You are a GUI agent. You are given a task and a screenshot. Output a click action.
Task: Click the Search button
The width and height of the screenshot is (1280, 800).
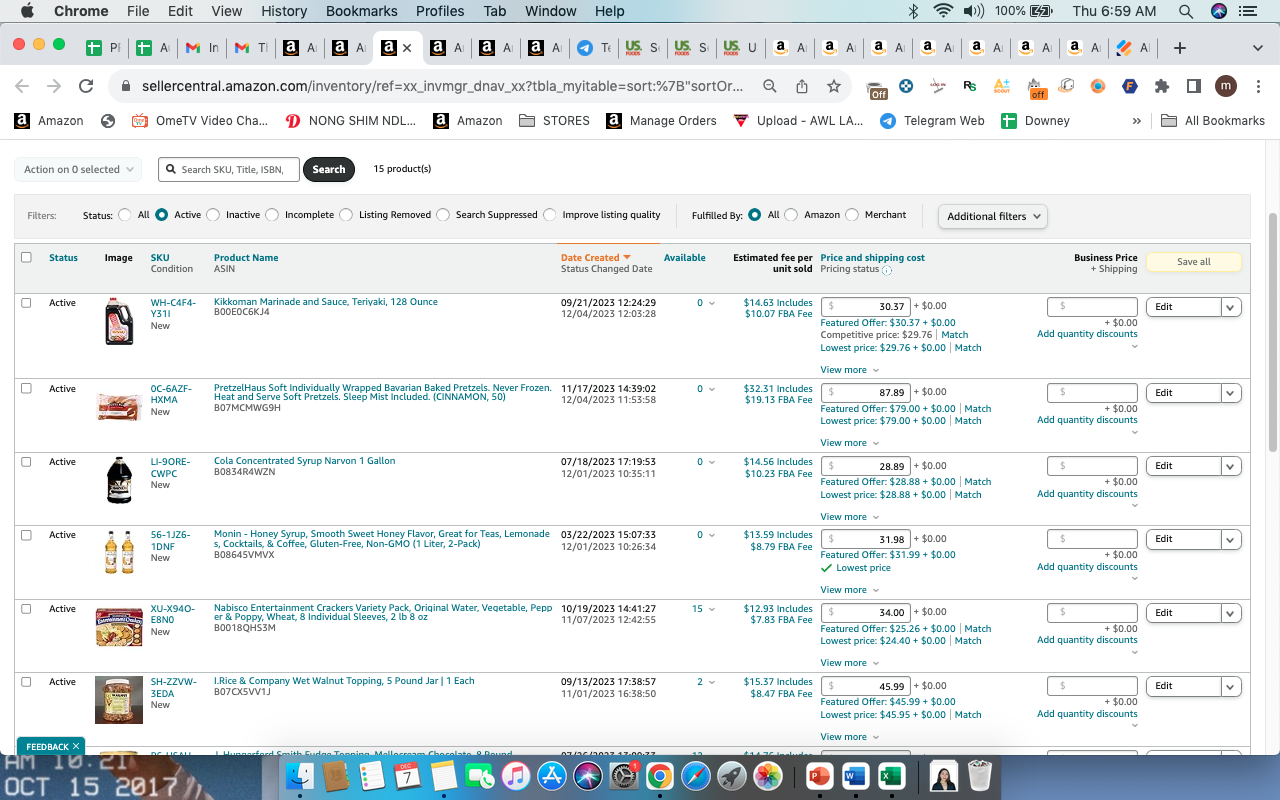(x=329, y=170)
